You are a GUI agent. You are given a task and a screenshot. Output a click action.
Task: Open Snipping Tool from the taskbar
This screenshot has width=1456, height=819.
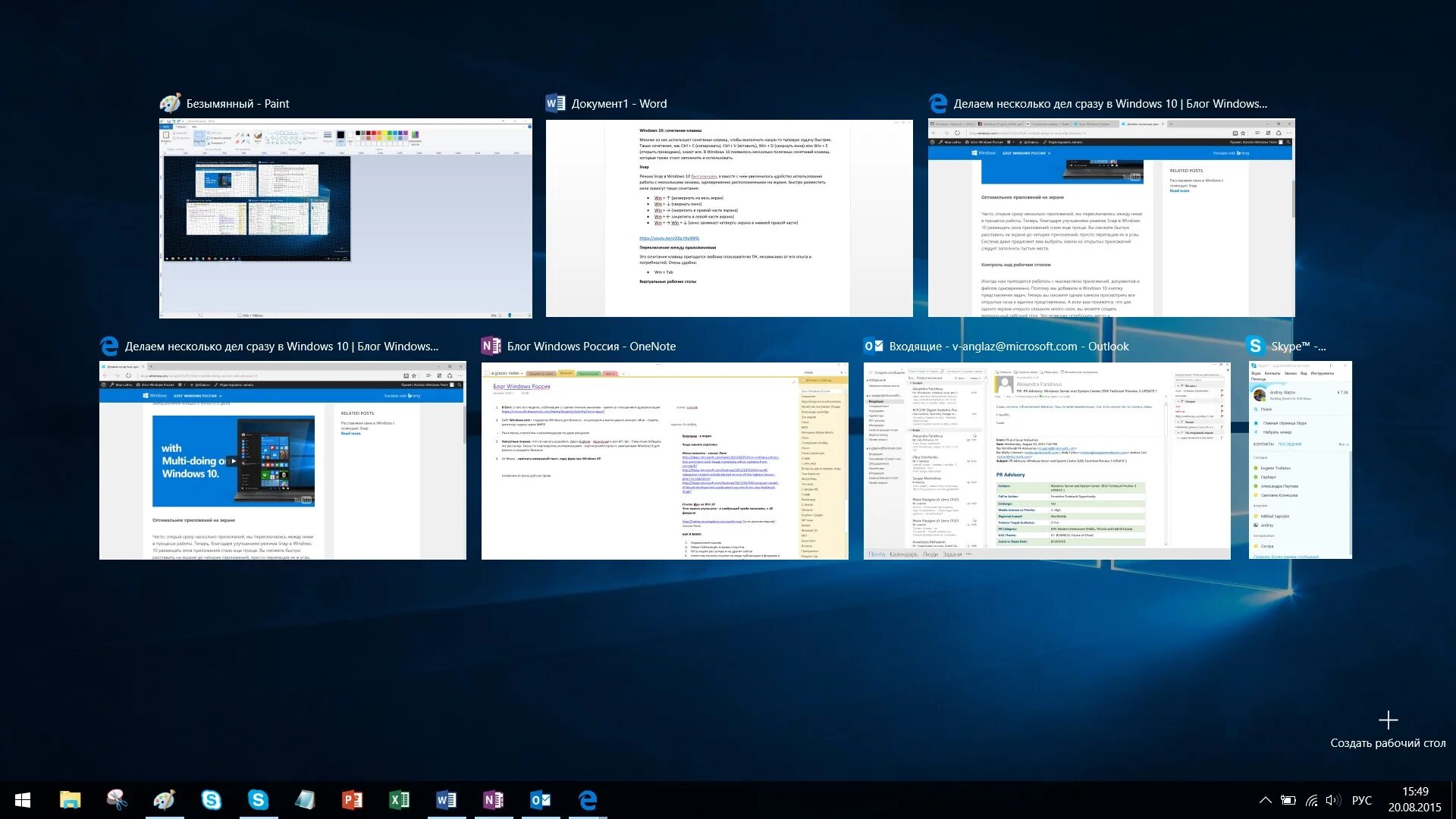117,800
